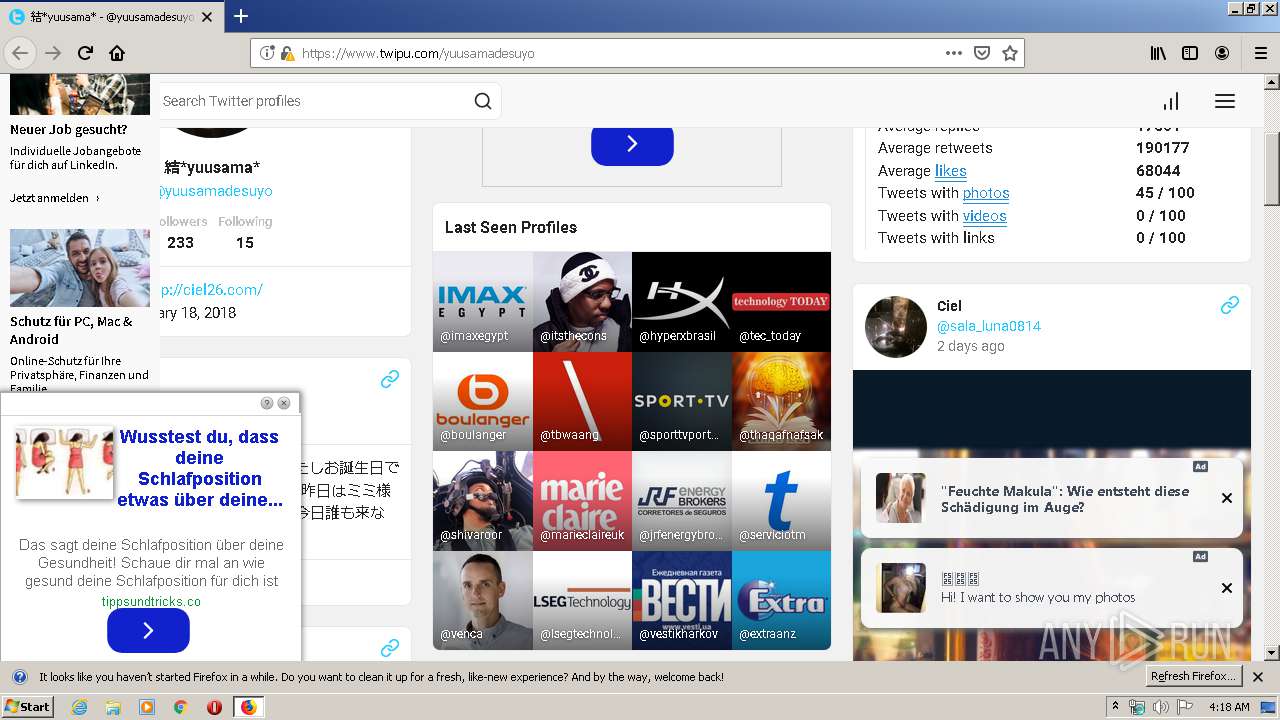
Task: Bookmark this page with the star icon
Action: coord(1010,53)
